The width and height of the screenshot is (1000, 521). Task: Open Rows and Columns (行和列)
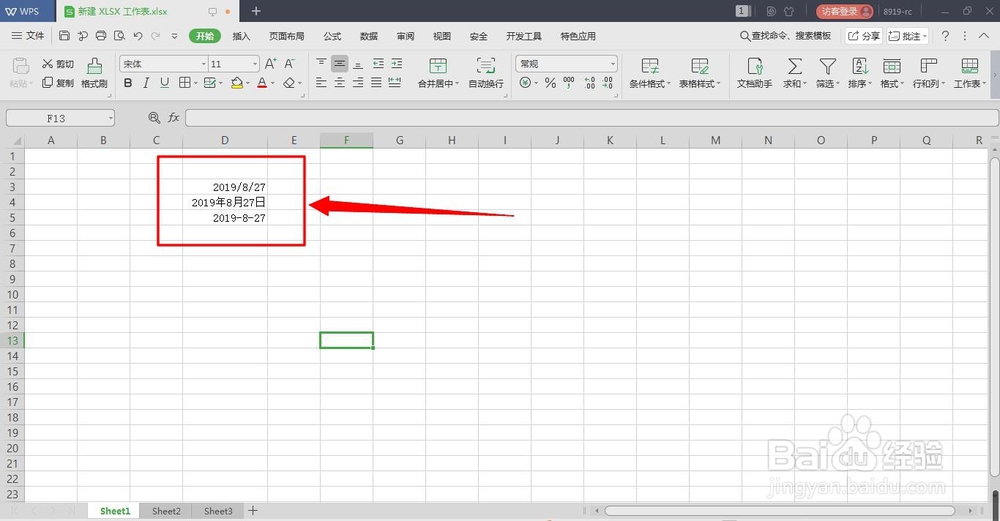tap(929, 73)
